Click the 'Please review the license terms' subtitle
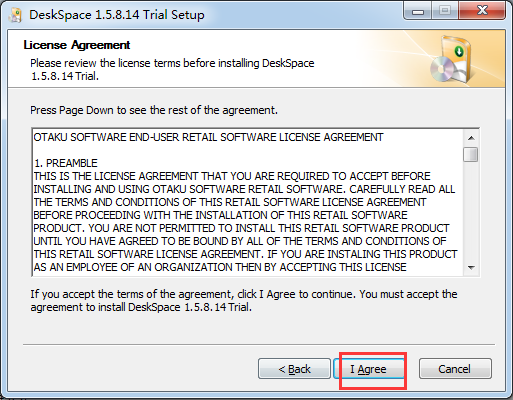 pos(172,70)
